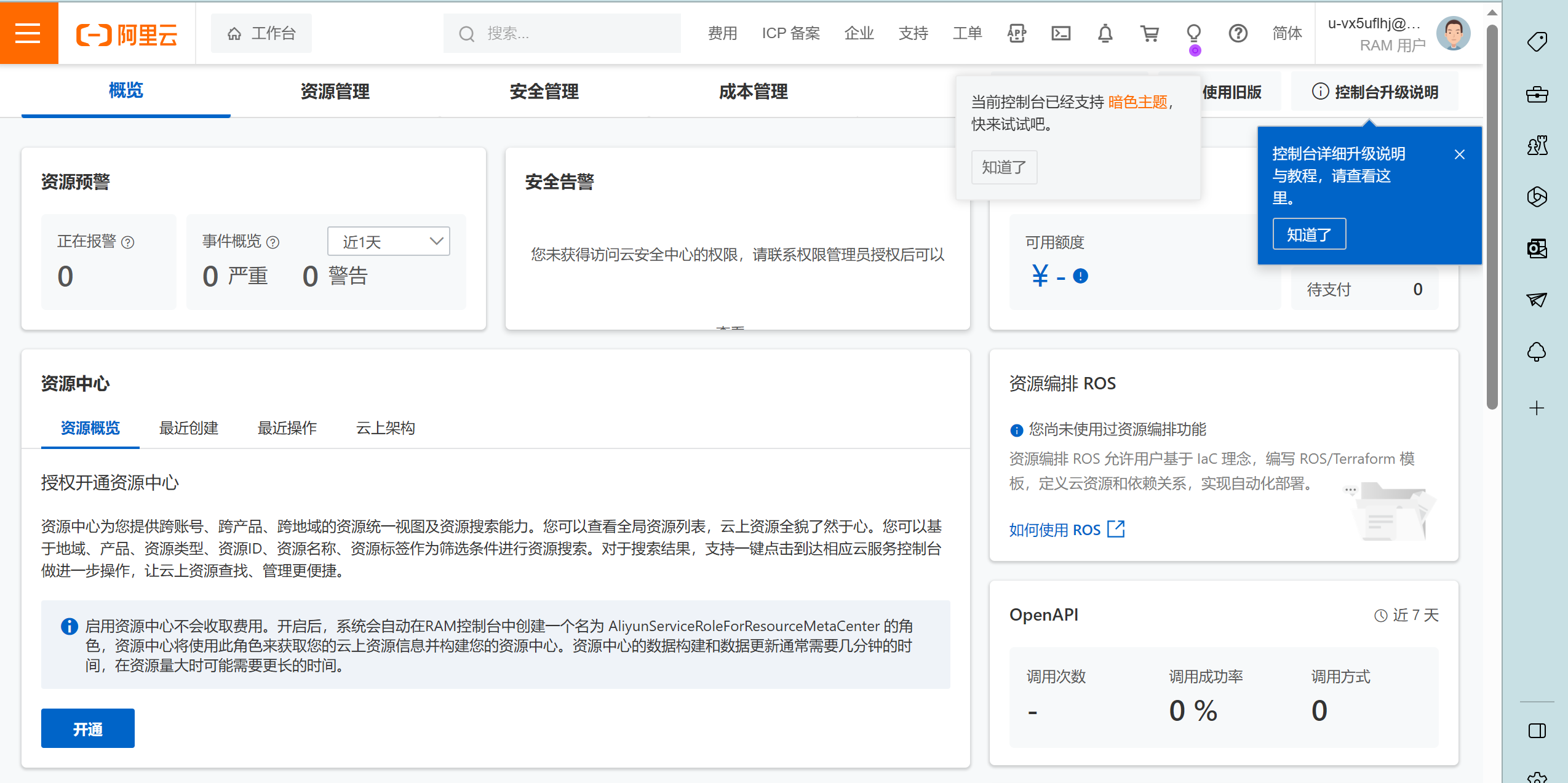This screenshot has width=1568, height=783.
Task: Switch to the 概览 tab
Action: click(125, 90)
